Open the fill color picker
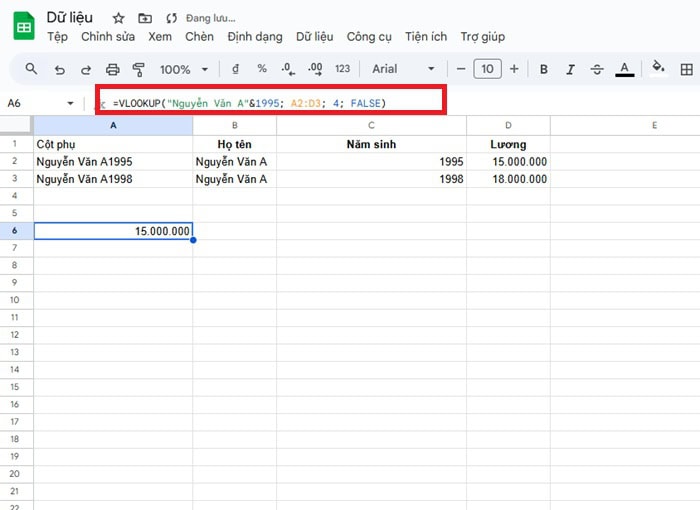 [658, 69]
